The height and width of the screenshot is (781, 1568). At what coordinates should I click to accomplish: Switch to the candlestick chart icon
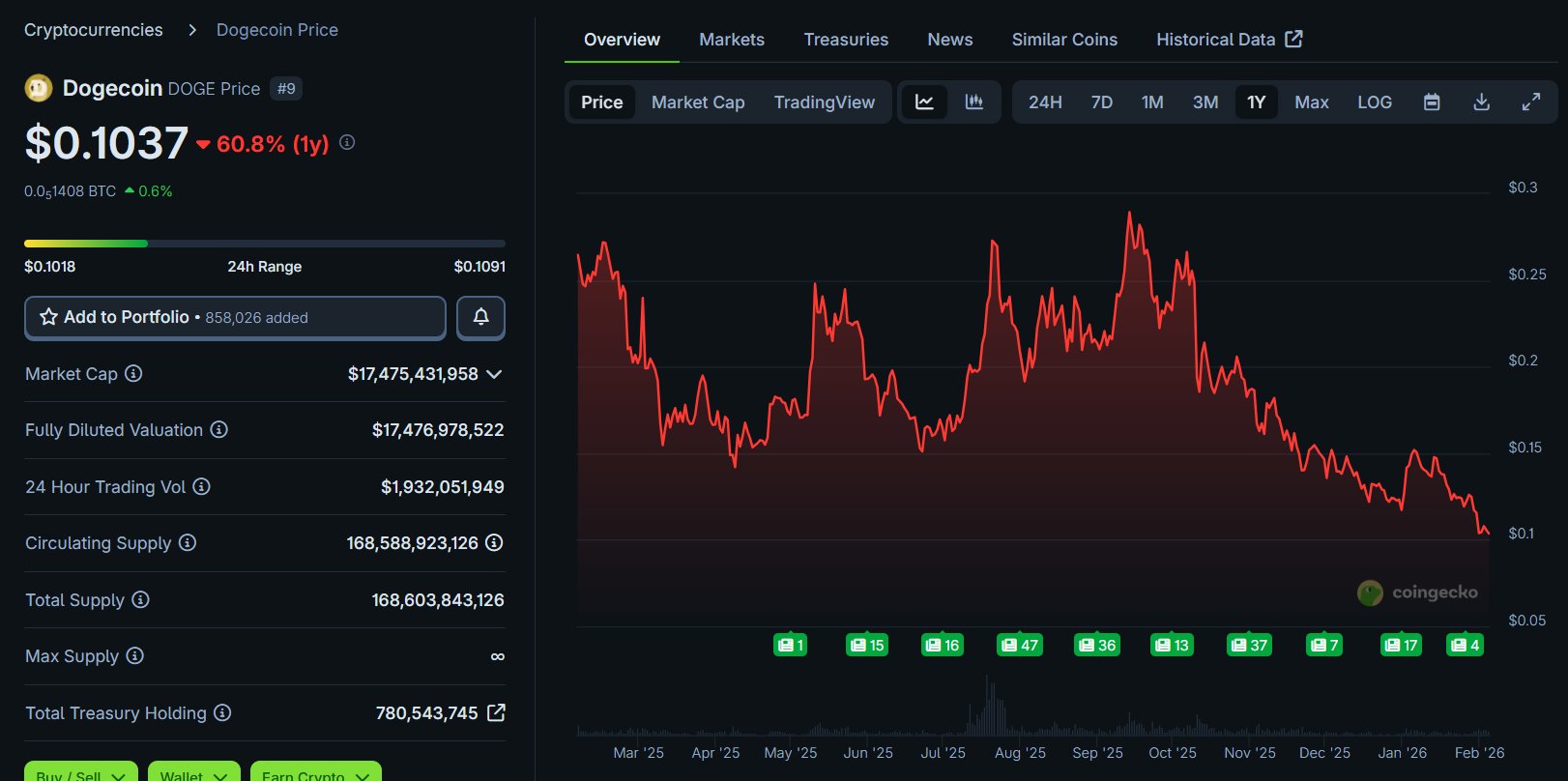pos(973,102)
